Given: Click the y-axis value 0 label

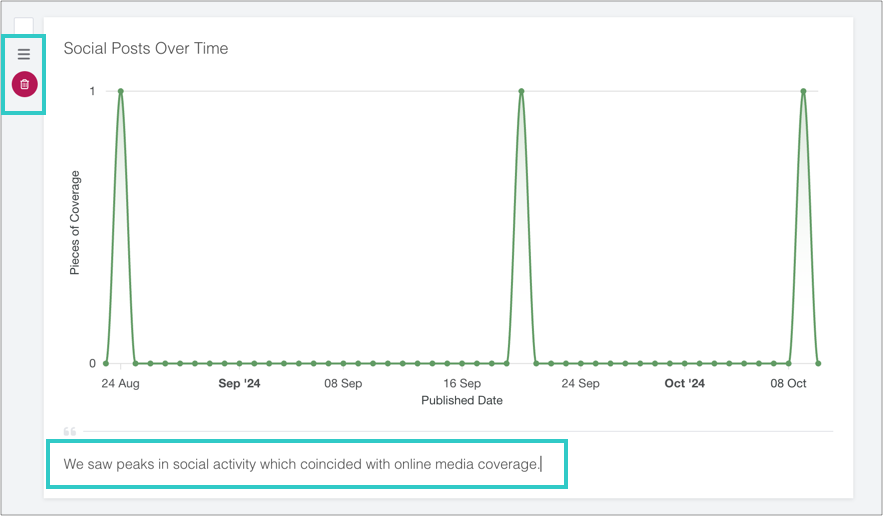Looking at the screenshot, I should pos(93,363).
